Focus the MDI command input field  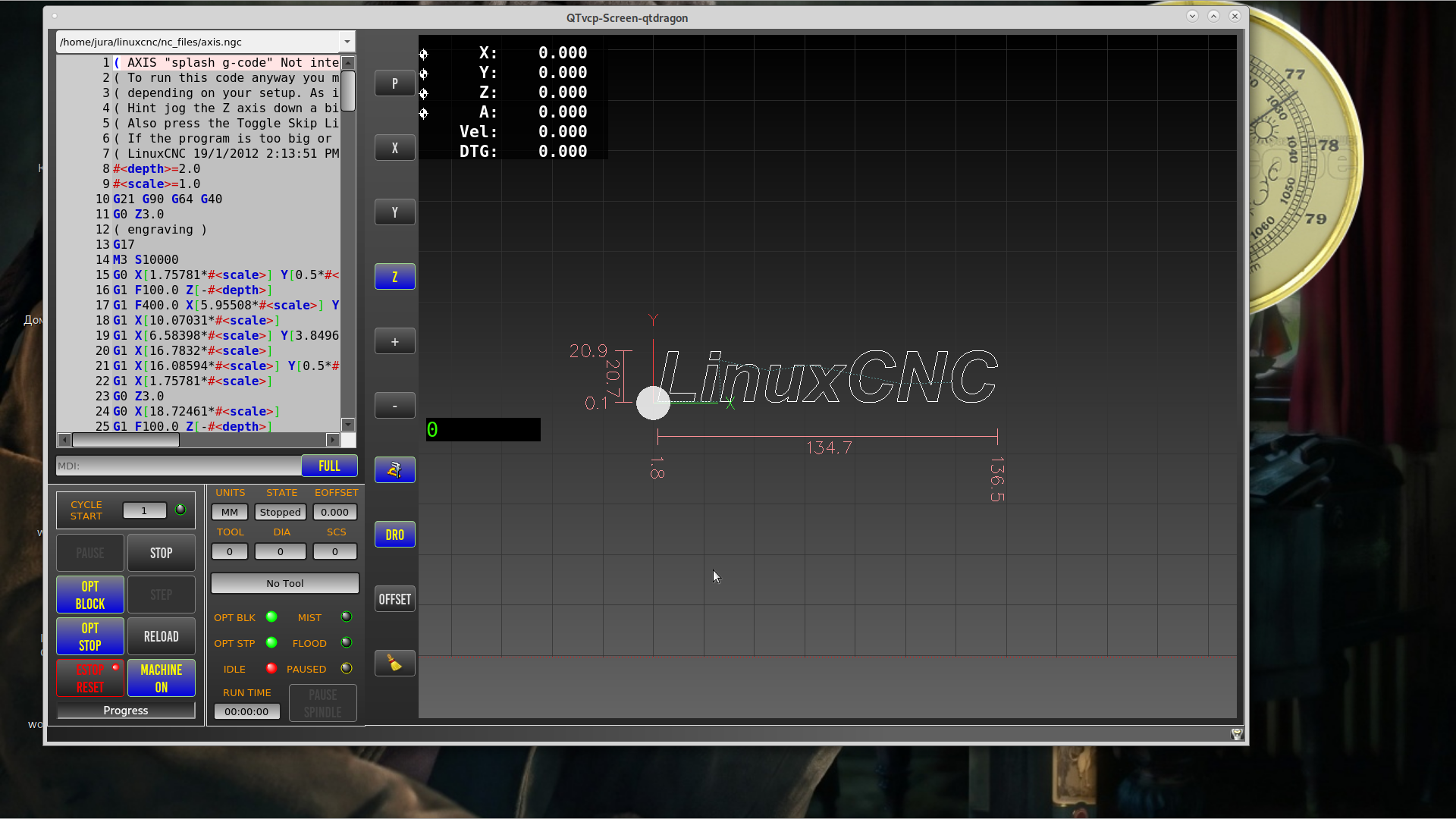click(178, 466)
